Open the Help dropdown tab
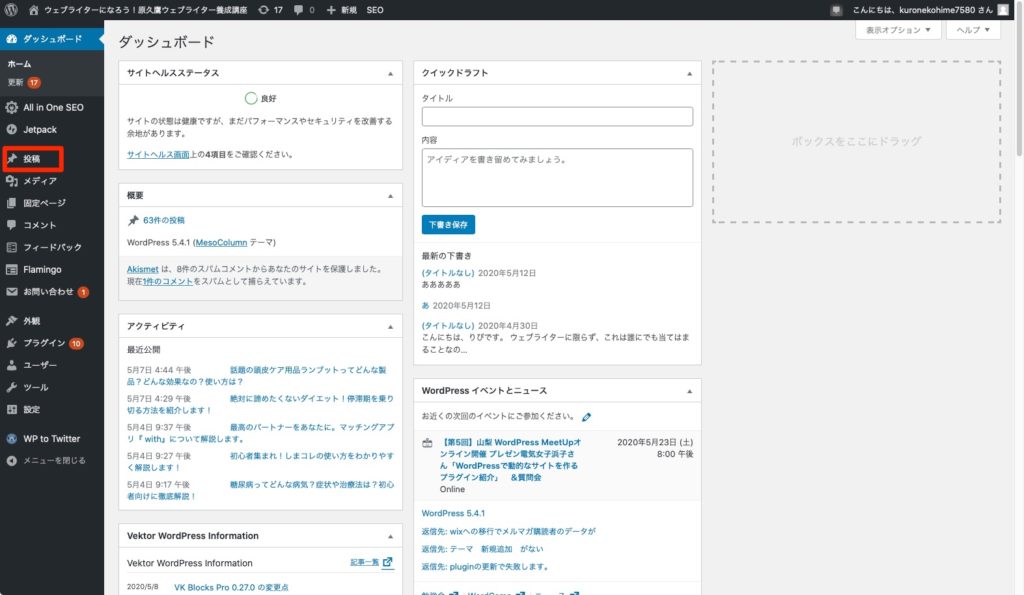The width and height of the screenshot is (1024, 595). coord(973,30)
